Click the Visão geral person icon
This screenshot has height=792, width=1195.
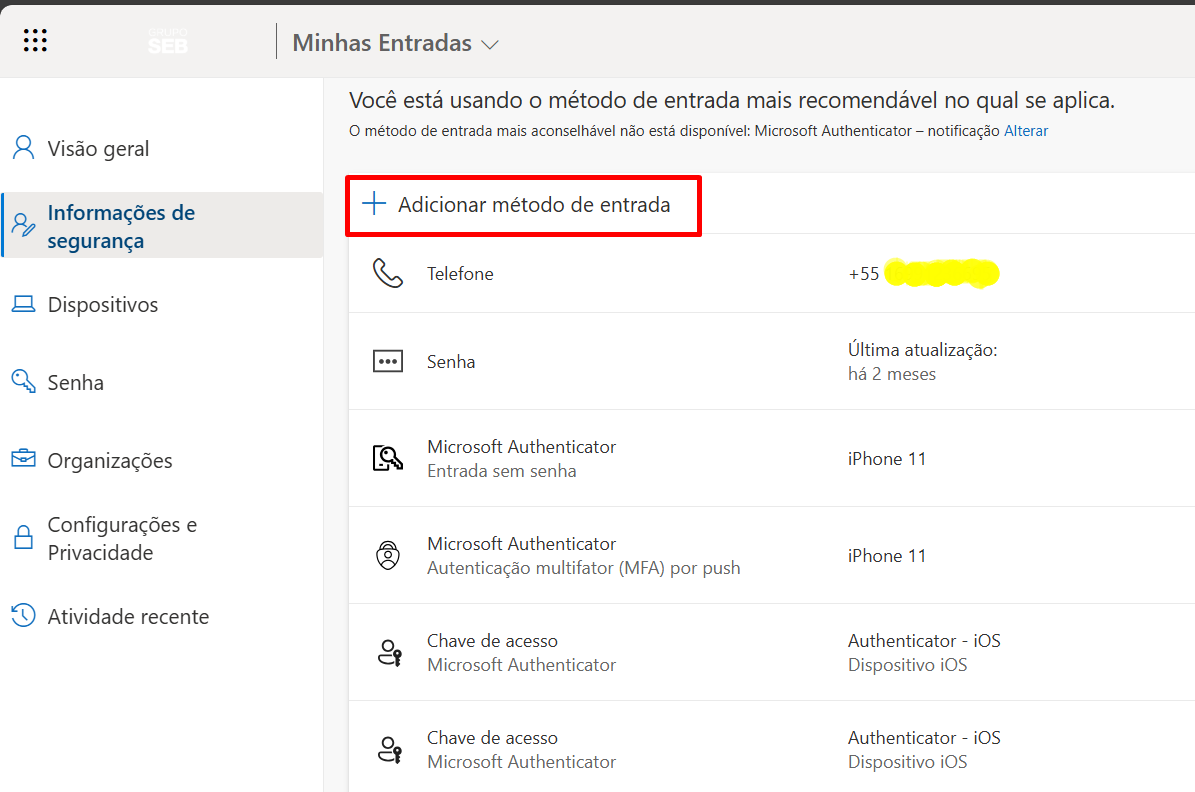click(x=24, y=148)
